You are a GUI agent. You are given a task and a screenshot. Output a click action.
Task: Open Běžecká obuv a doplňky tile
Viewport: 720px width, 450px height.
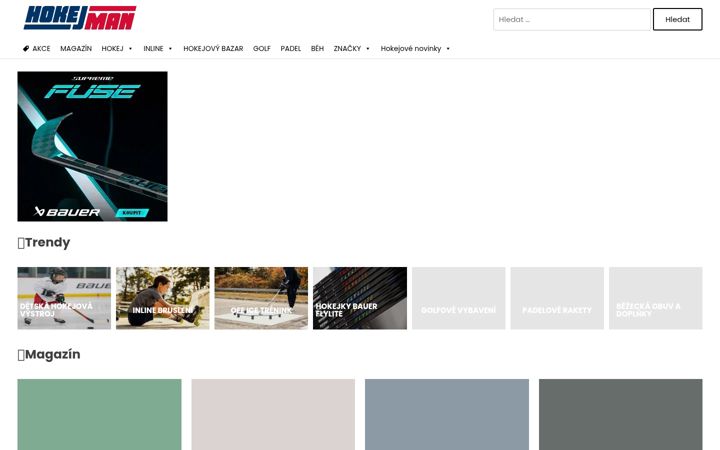(x=656, y=298)
